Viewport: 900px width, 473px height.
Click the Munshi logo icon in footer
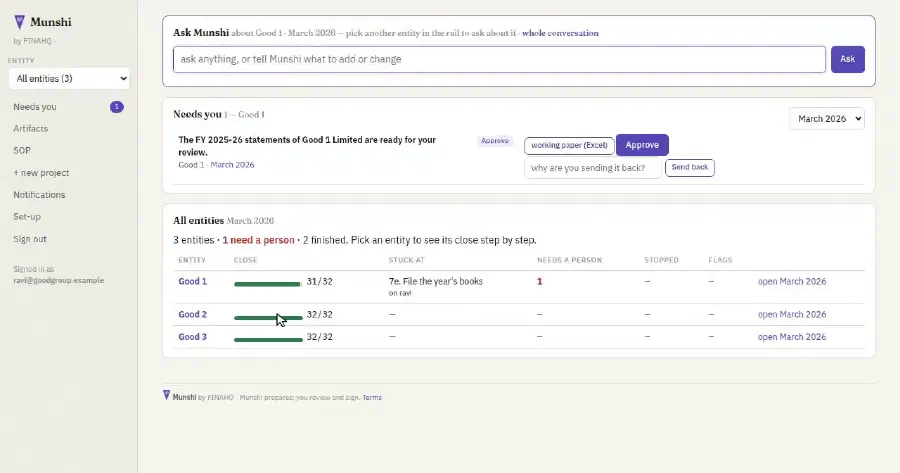[x=166, y=396]
